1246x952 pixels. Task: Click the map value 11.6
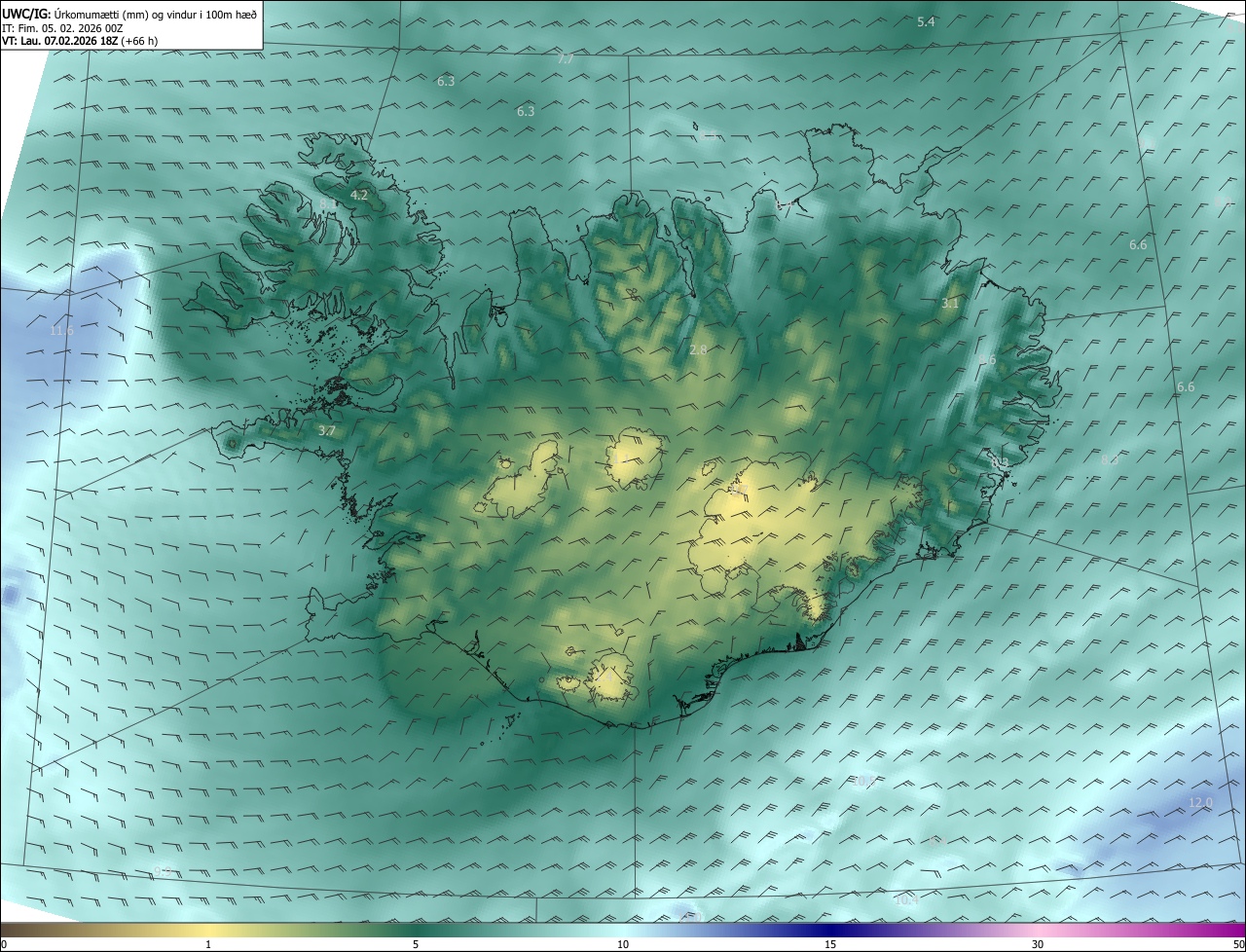click(61, 331)
